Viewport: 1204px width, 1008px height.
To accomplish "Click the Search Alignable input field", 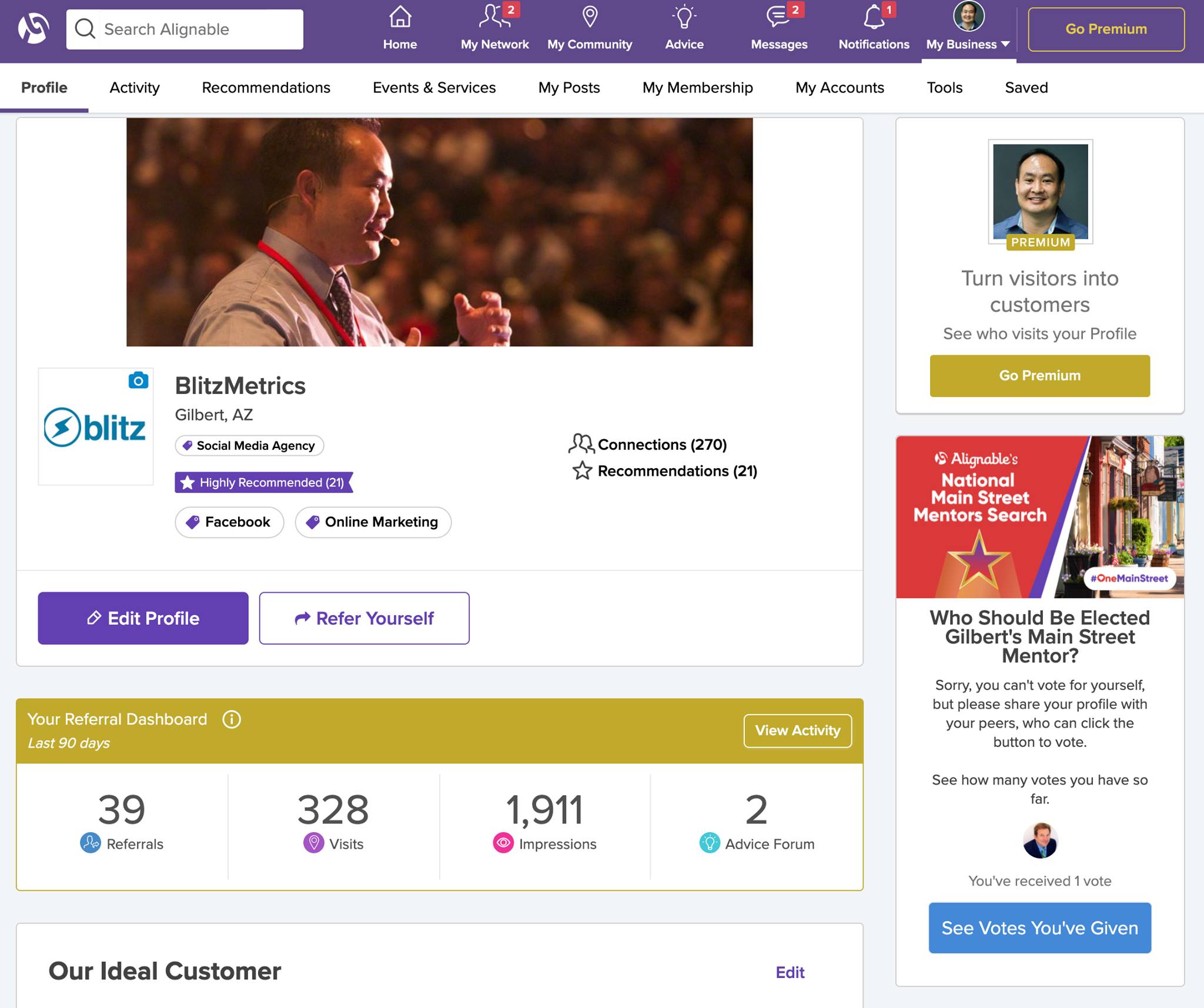I will click(185, 29).
